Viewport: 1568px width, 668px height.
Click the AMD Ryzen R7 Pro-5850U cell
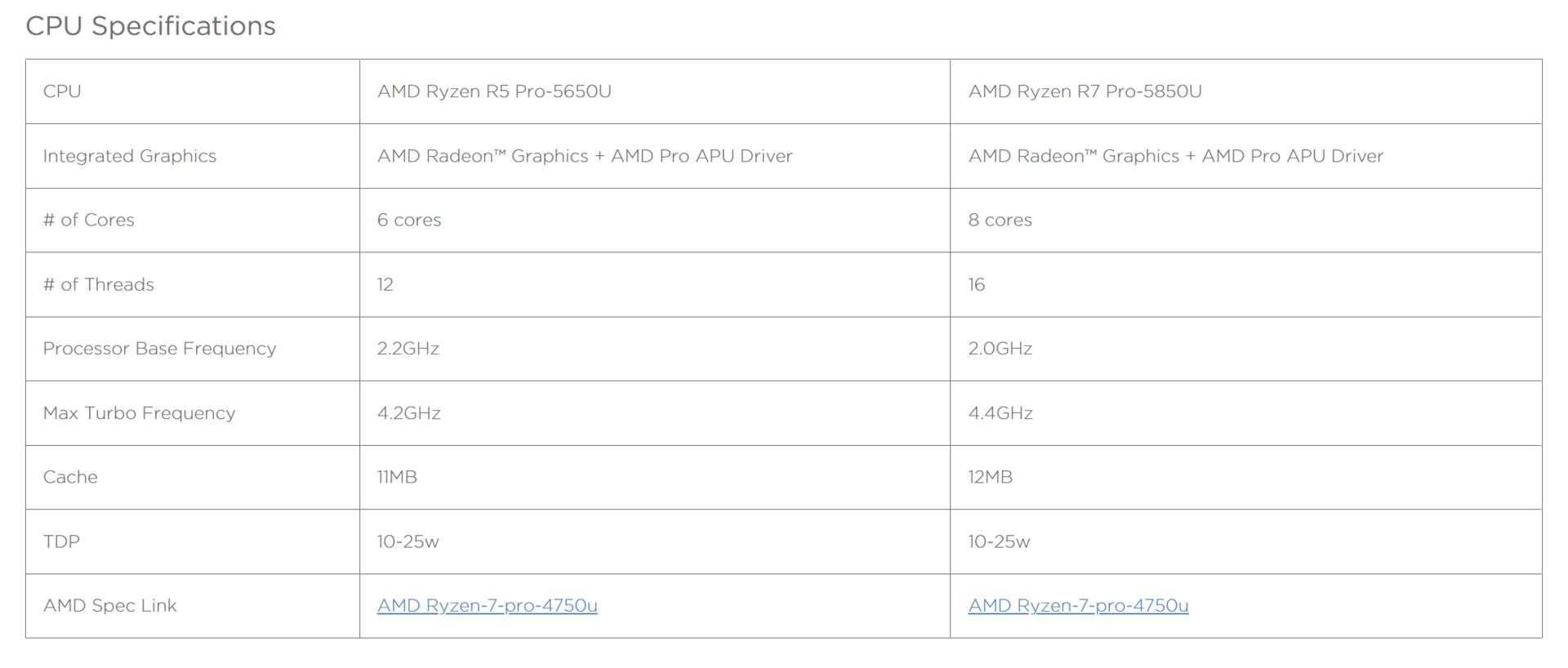[1085, 91]
